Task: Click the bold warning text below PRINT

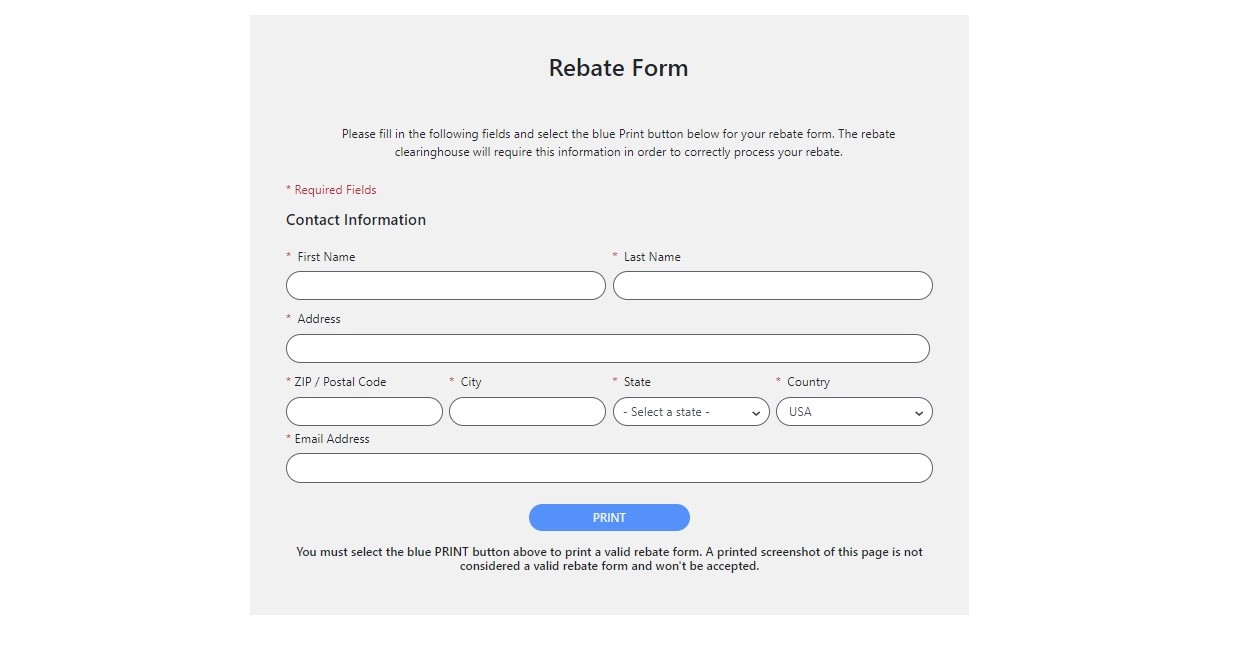Action: point(609,558)
